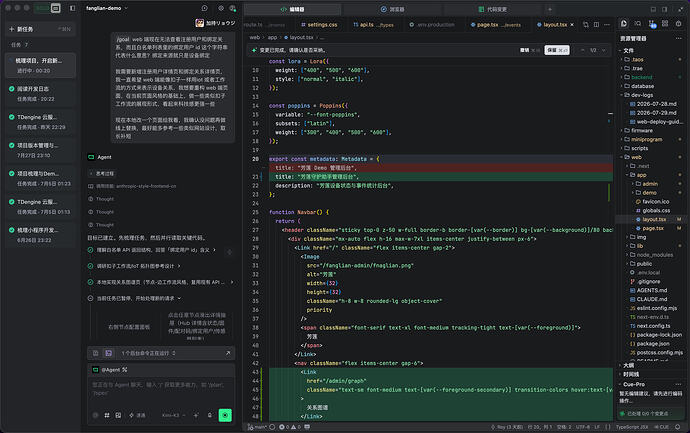Screen dimensions: 690x433
Task: Switch to the 代码变更 code changes tab
Action: [492, 9]
